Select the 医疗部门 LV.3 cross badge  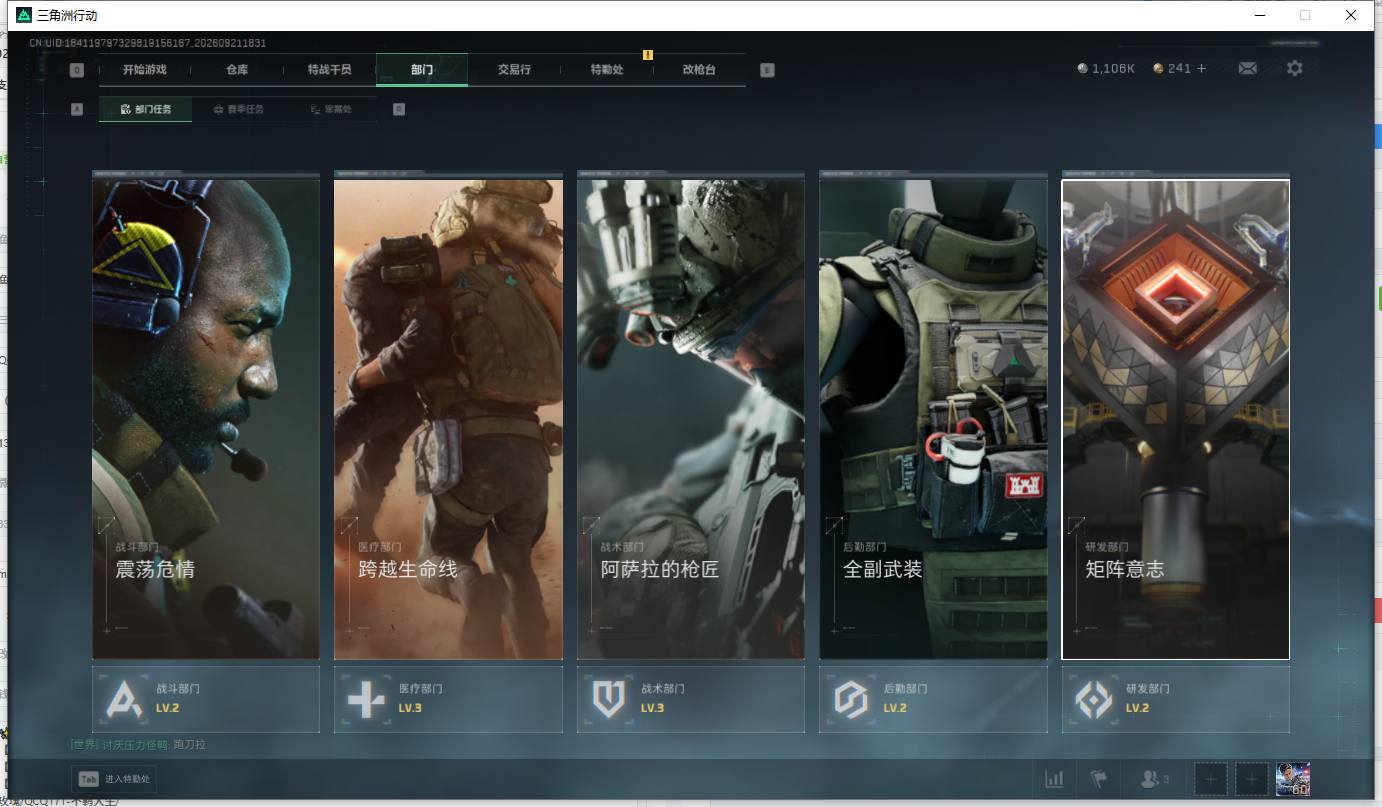[x=448, y=699]
